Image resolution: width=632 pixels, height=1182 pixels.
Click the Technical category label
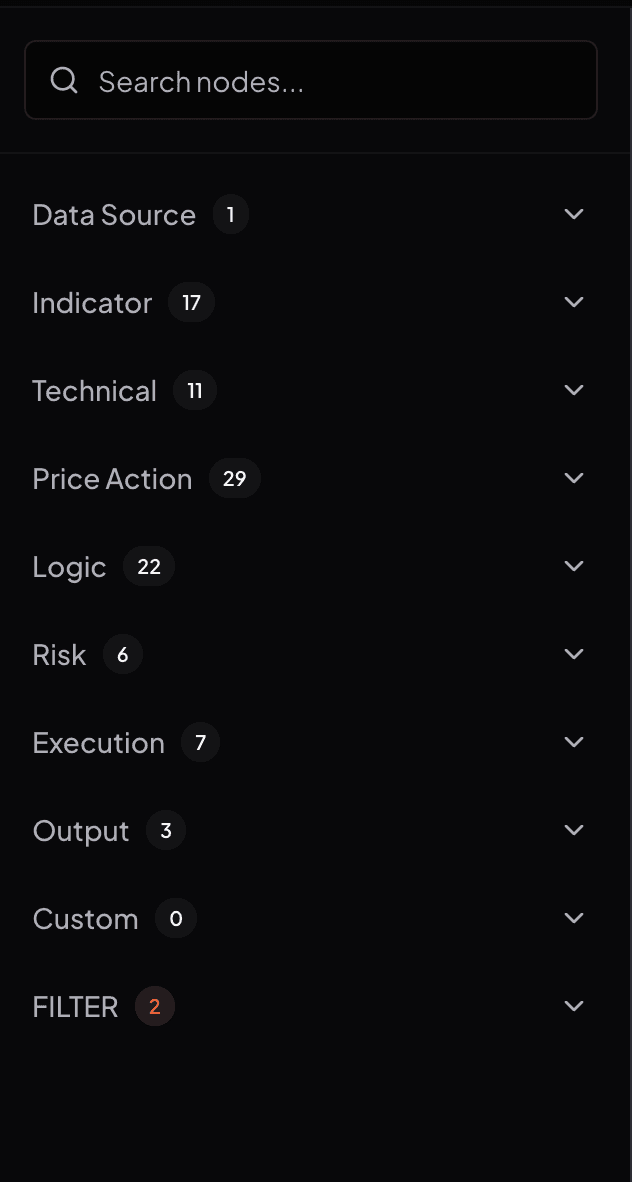coord(94,391)
